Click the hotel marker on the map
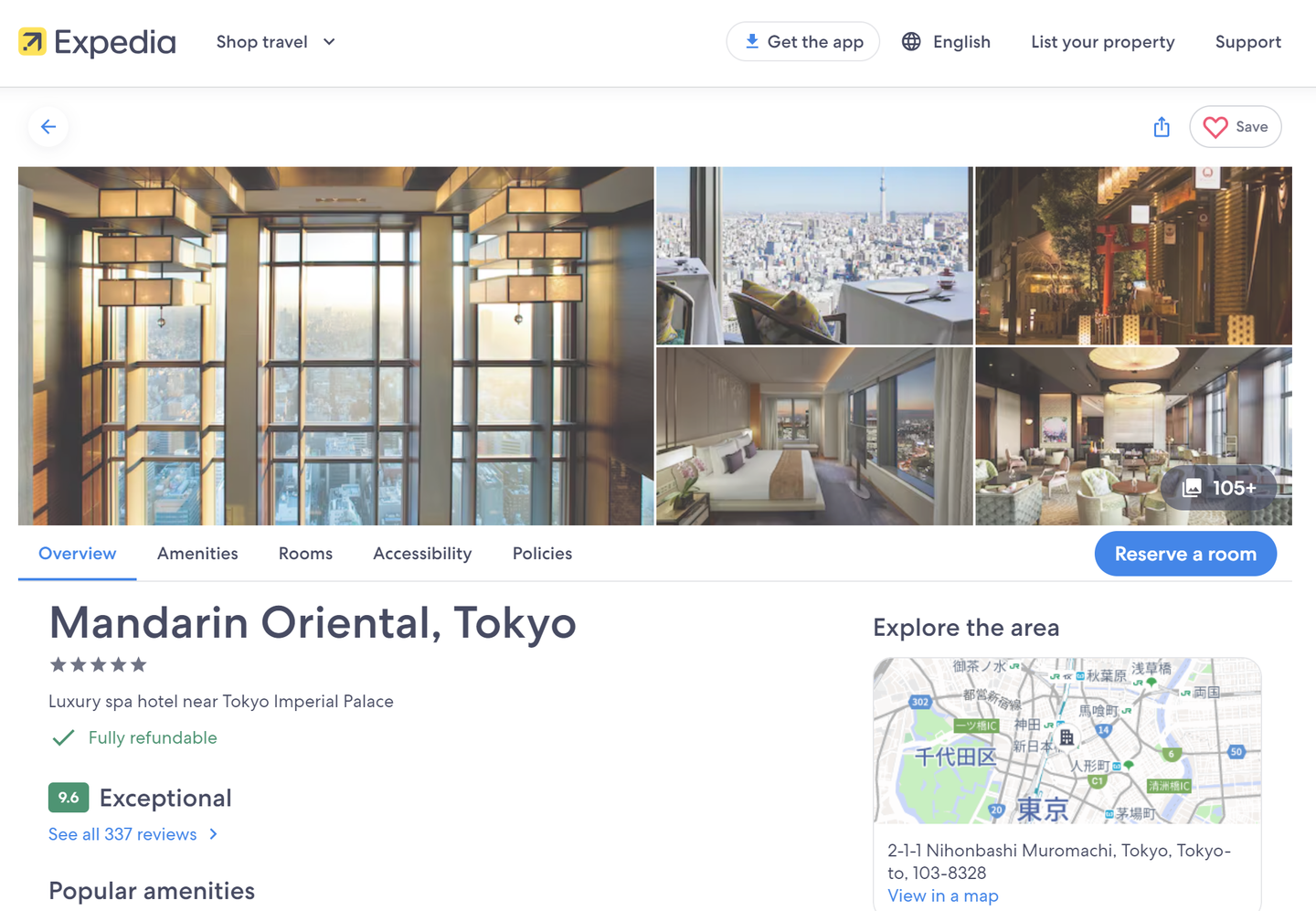The width and height of the screenshot is (1316, 911). pyautogui.click(x=1066, y=736)
